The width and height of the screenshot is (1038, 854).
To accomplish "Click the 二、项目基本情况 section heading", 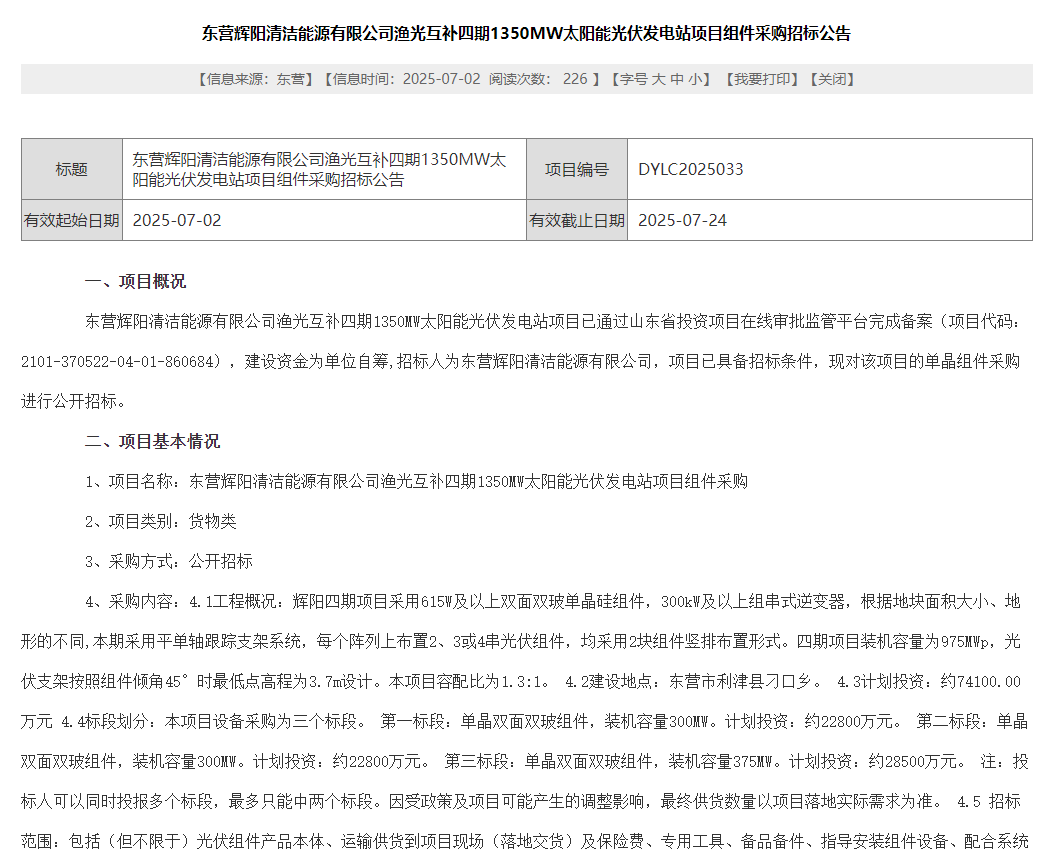I will tap(152, 441).
